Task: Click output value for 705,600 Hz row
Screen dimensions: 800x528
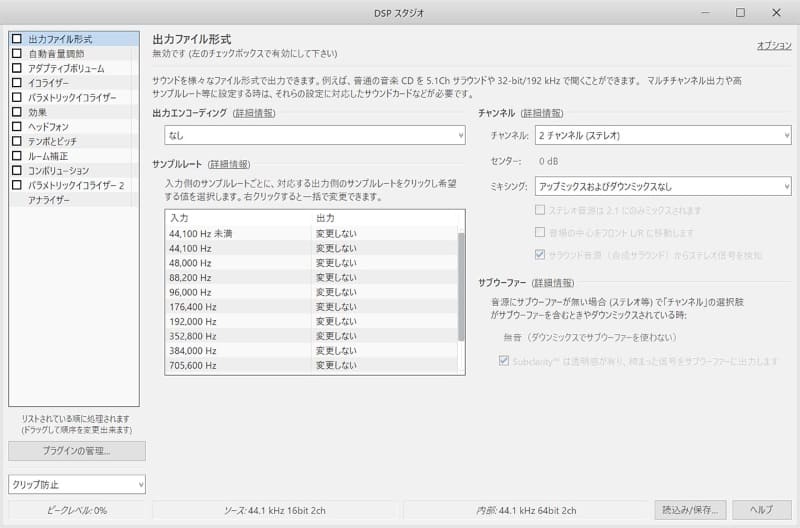Action: [x=336, y=365]
